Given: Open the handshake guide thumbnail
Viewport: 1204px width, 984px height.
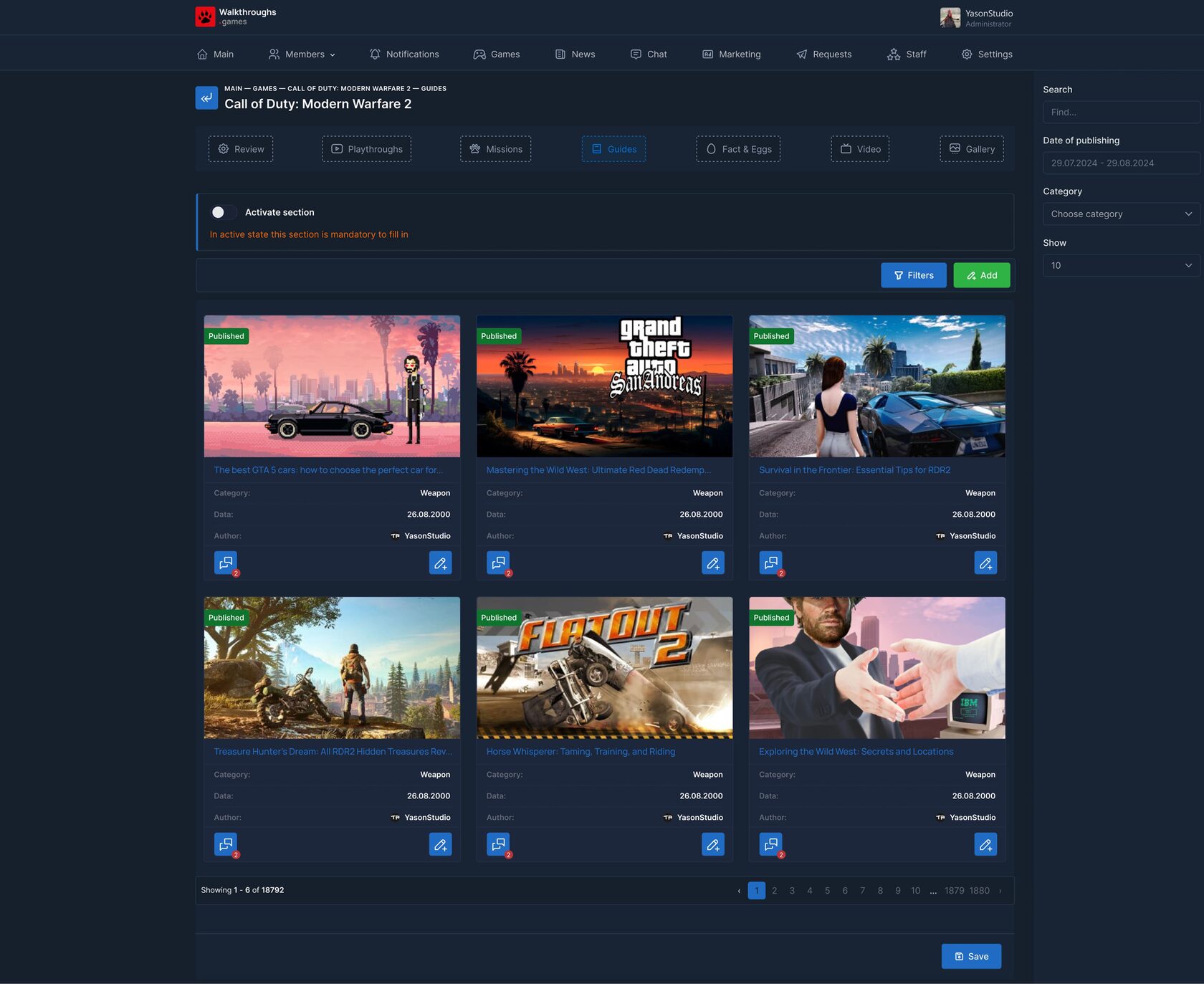Looking at the screenshot, I should click(x=877, y=668).
